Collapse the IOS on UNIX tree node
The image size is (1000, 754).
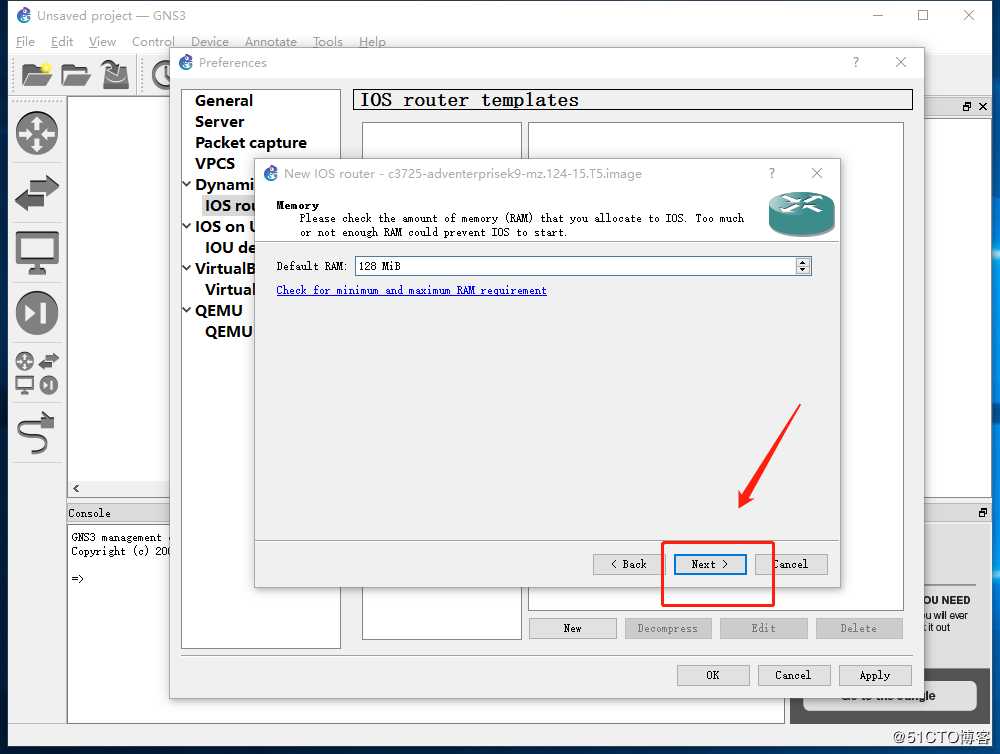point(186,226)
